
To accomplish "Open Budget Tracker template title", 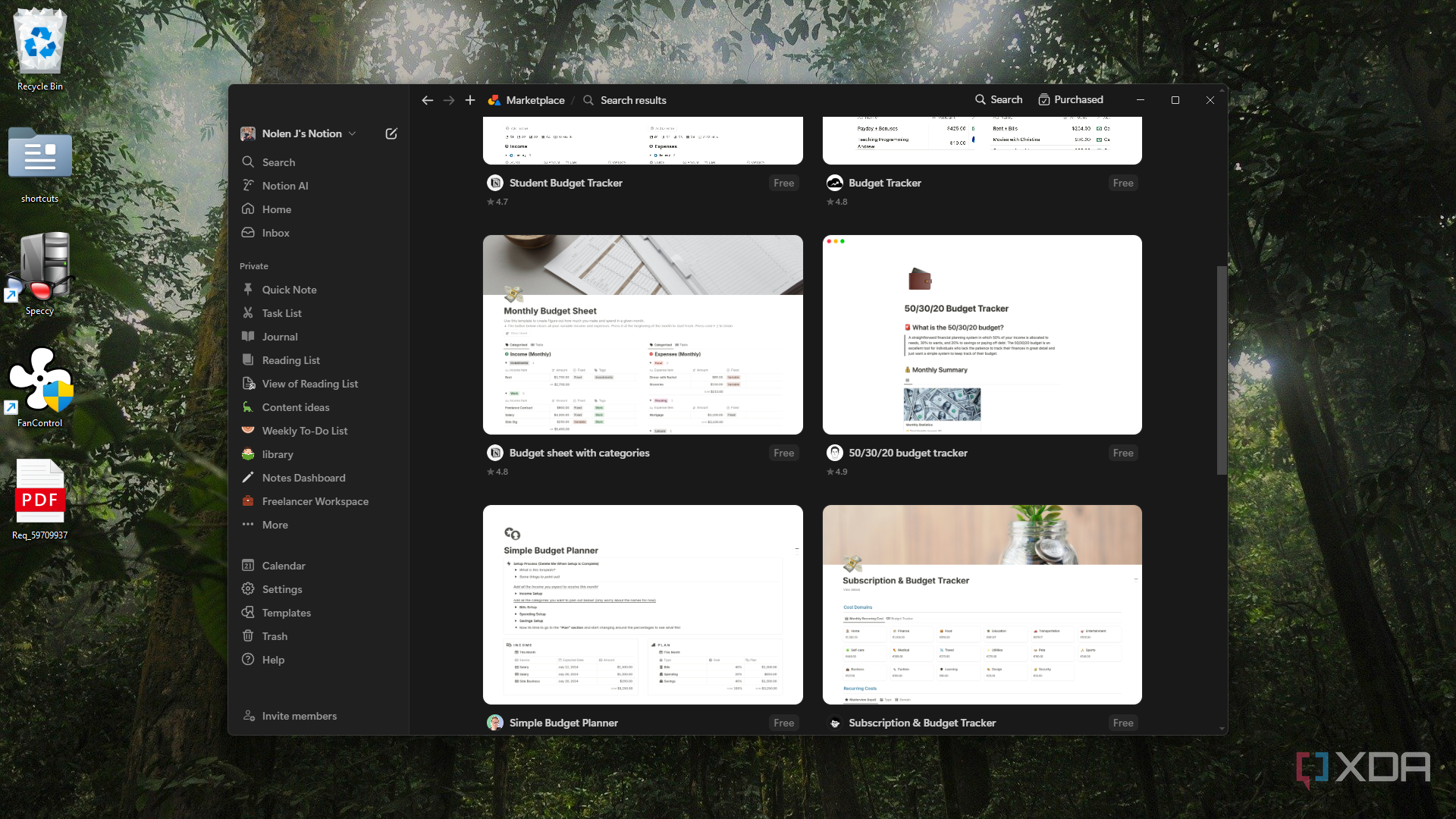I will [885, 183].
